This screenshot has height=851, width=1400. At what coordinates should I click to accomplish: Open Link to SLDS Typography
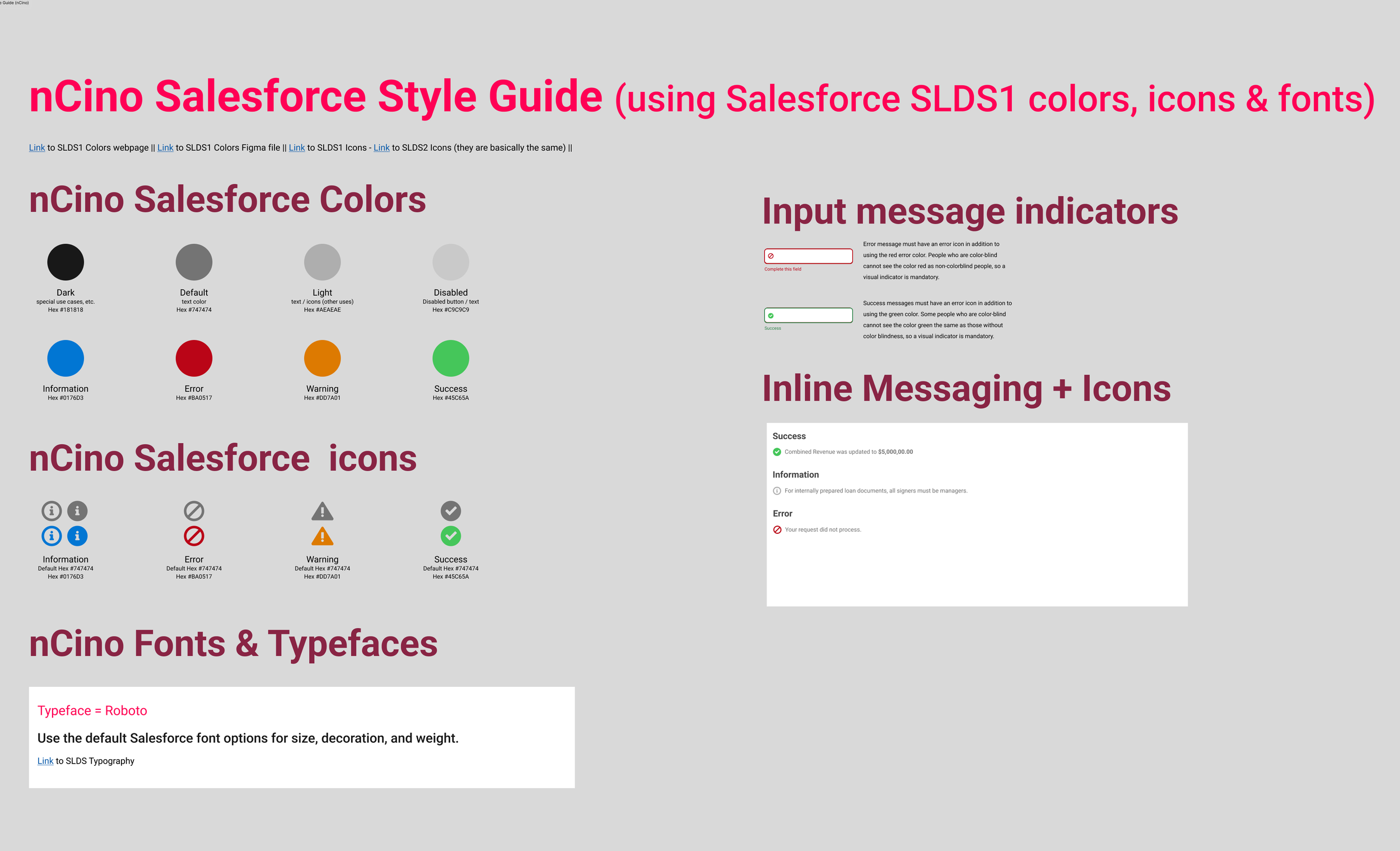(45, 761)
